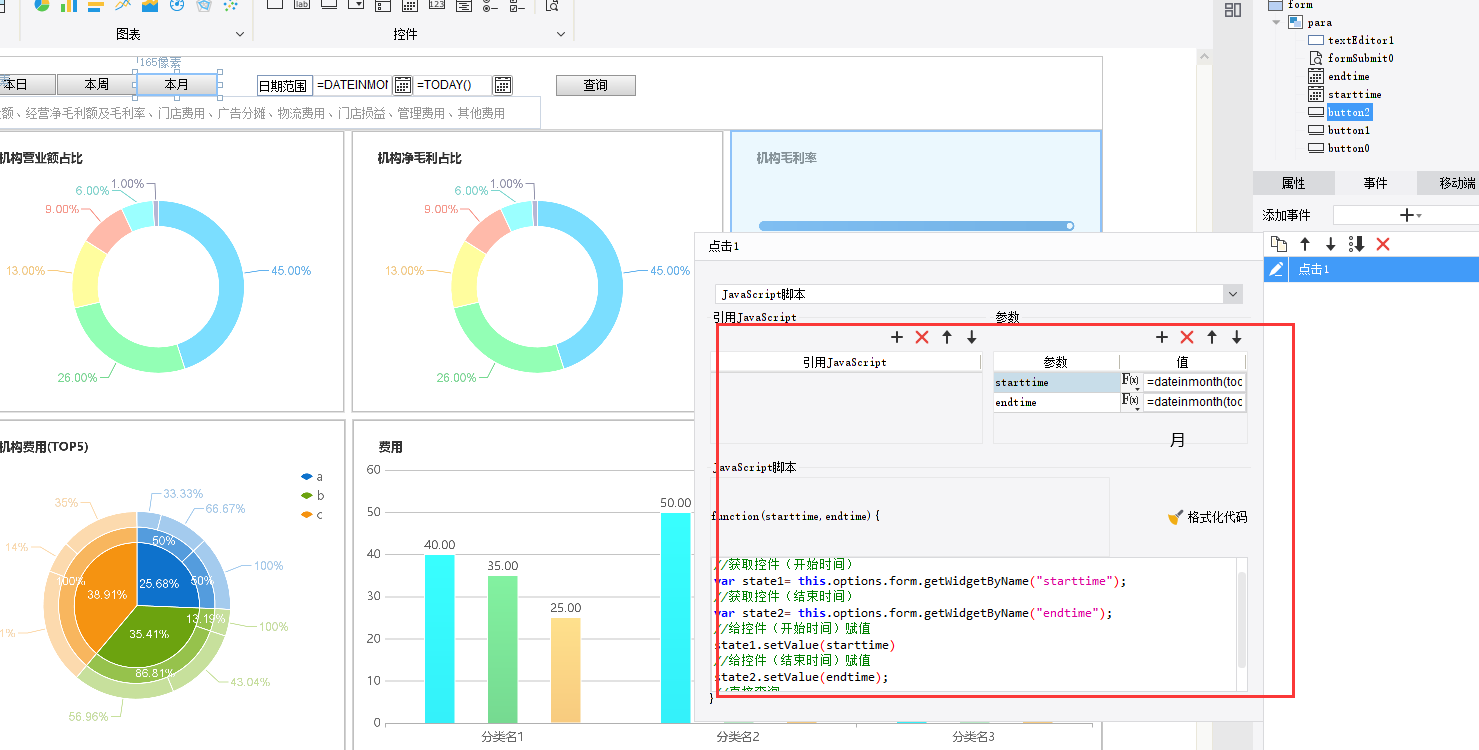This screenshot has width=1479, height=750.
Task: Expand the 图表 chart group chevron
Action: (x=240, y=34)
